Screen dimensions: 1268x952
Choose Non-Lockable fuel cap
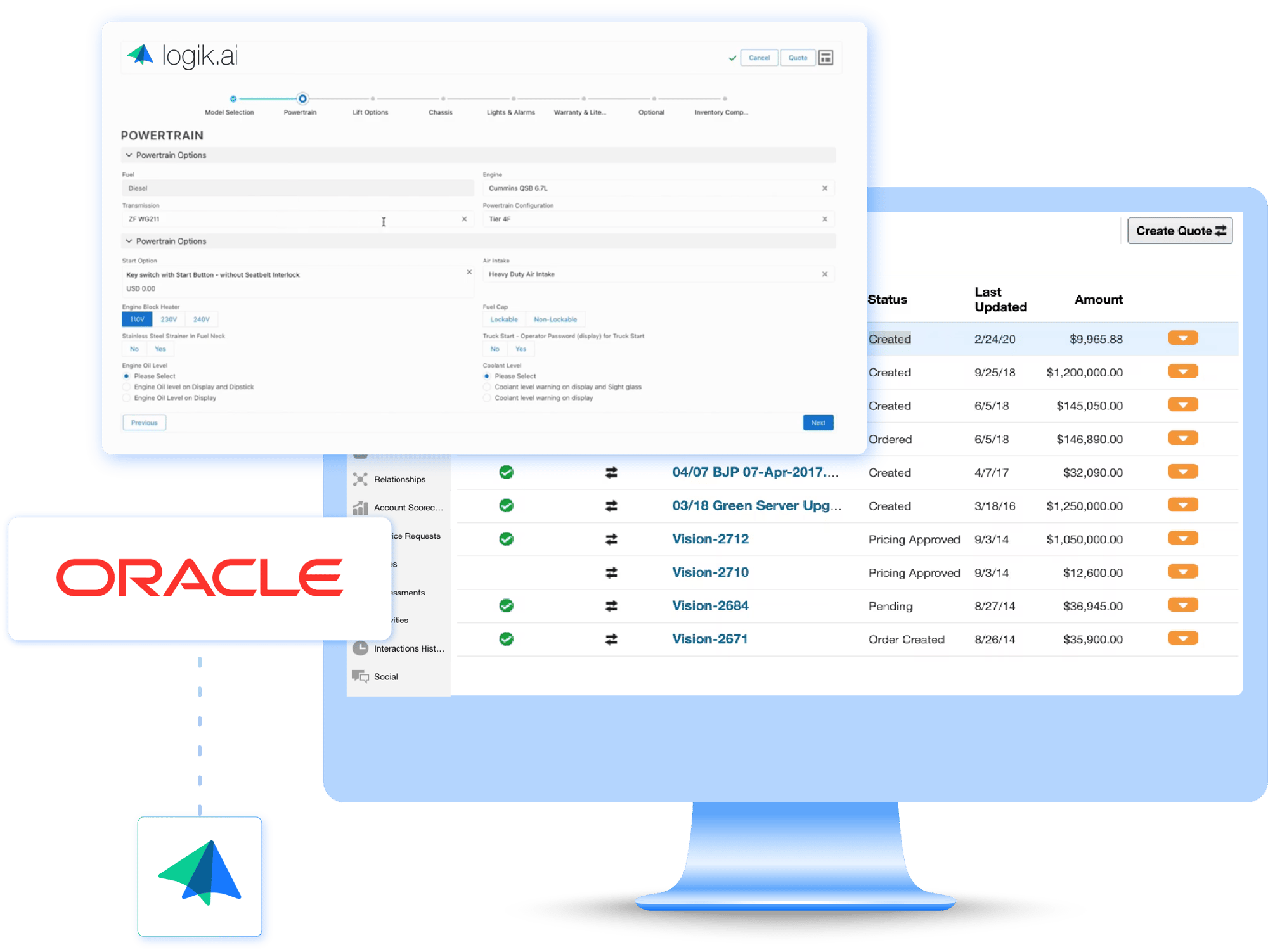click(555, 319)
